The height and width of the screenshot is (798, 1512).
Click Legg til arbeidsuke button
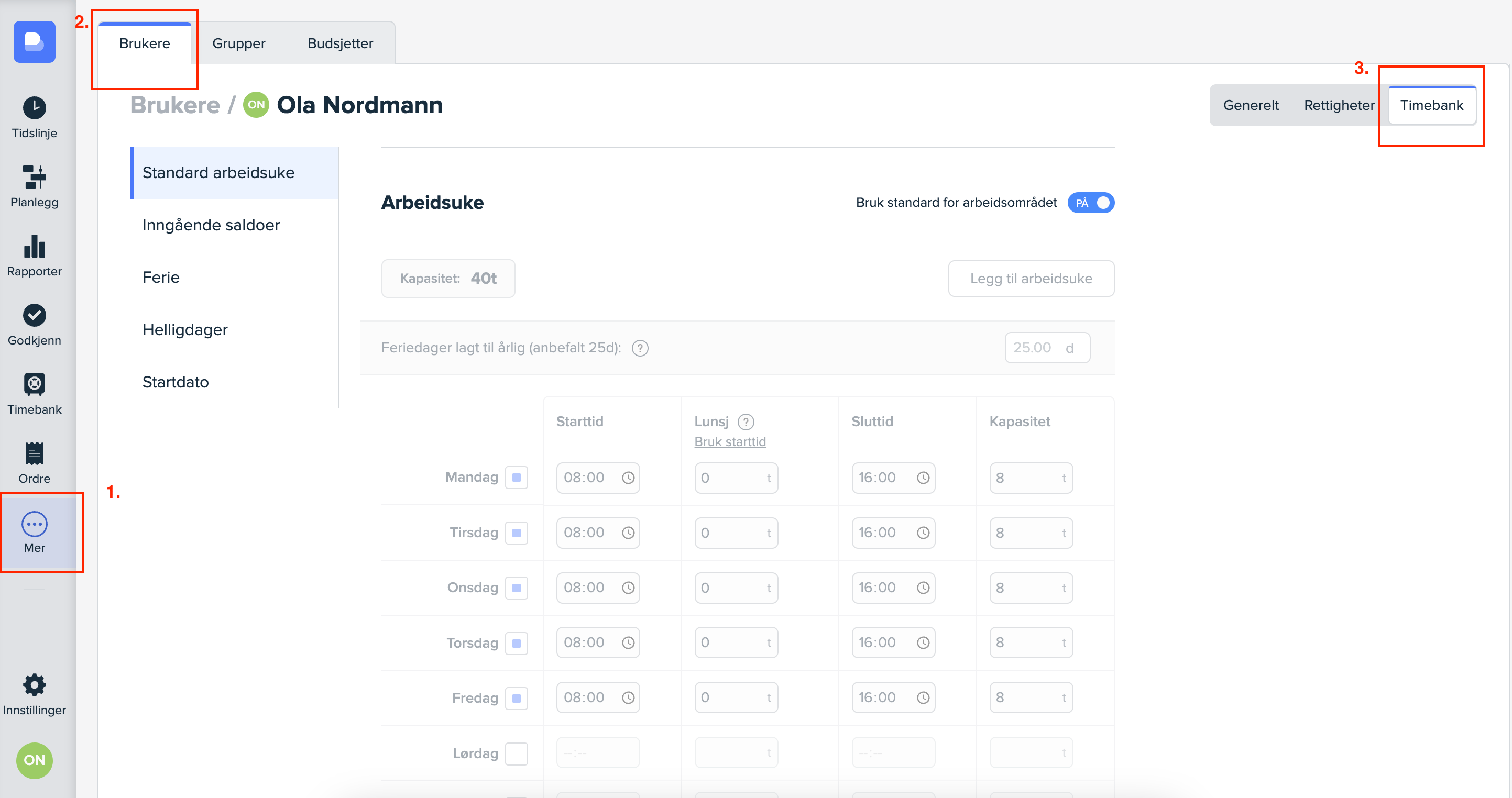[1031, 279]
